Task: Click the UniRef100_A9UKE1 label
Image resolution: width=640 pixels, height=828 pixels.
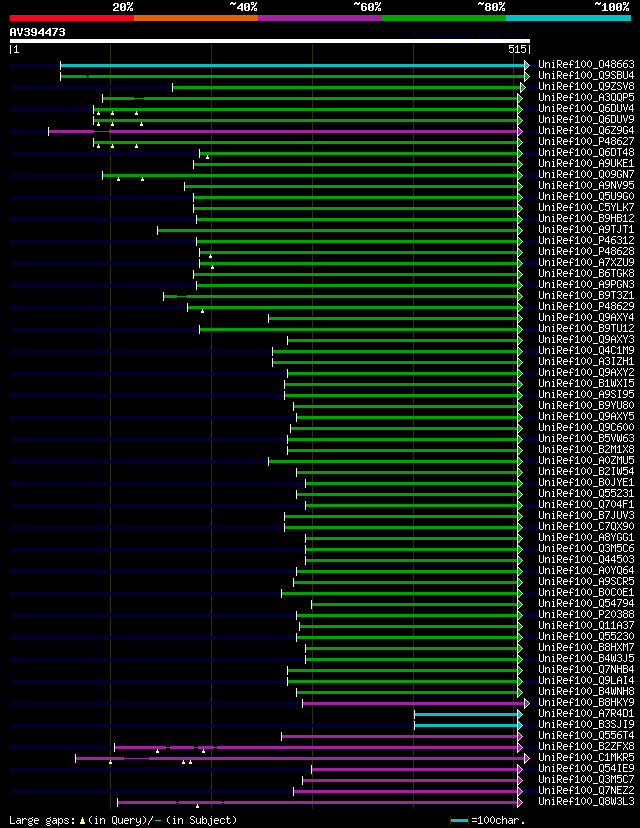Action: pyautogui.click(x=586, y=163)
